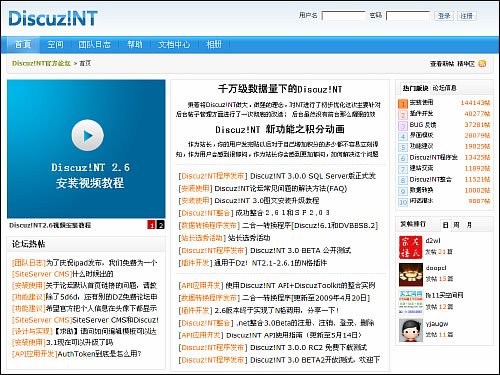Click 精华区 link
500x375 pixels.
tap(466, 64)
